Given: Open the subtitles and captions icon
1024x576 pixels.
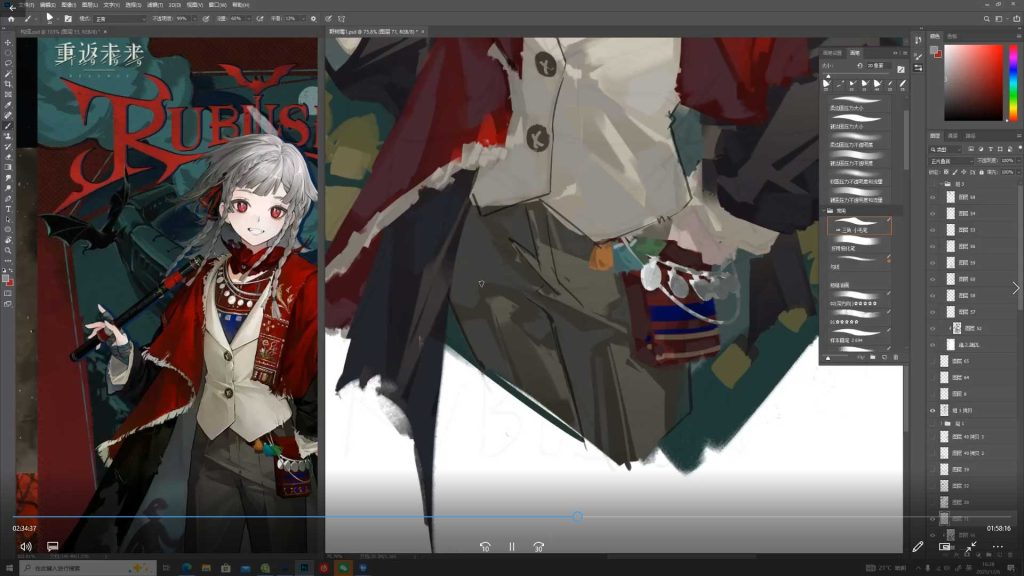Looking at the screenshot, I should click(x=53, y=547).
